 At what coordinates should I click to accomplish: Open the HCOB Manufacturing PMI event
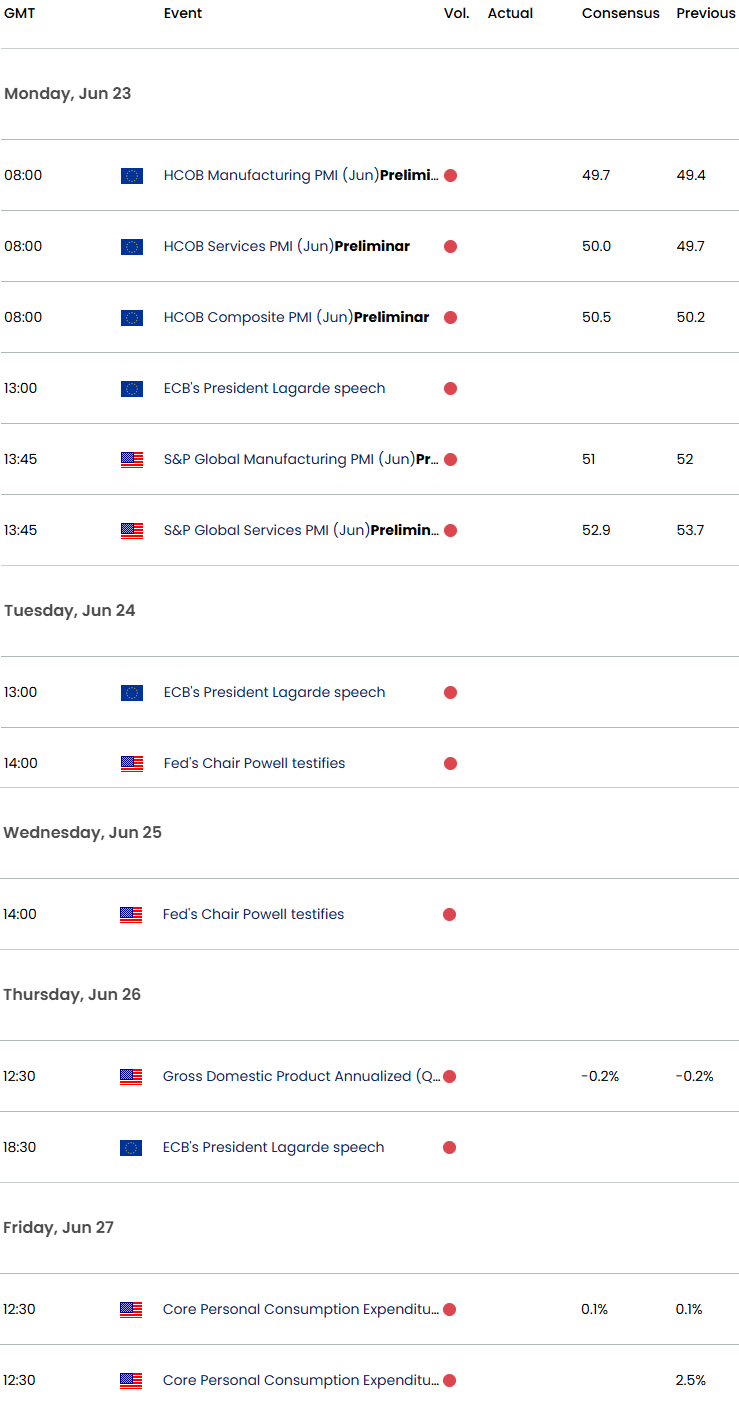click(x=300, y=176)
